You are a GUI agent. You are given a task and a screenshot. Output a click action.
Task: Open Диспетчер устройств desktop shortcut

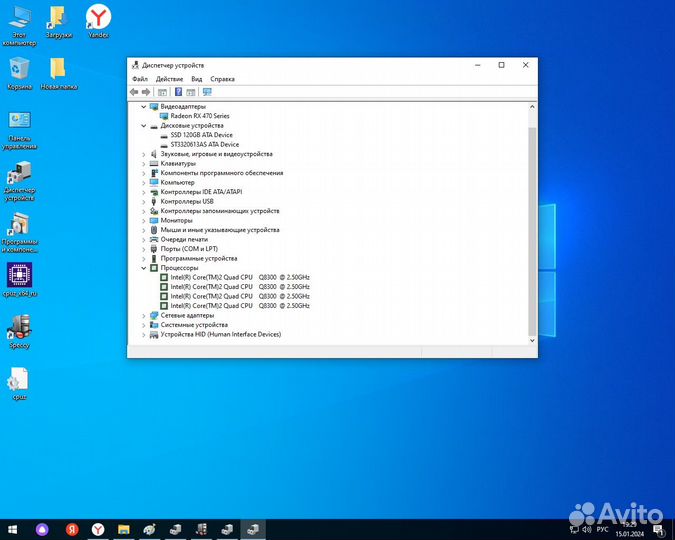point(19,181)
